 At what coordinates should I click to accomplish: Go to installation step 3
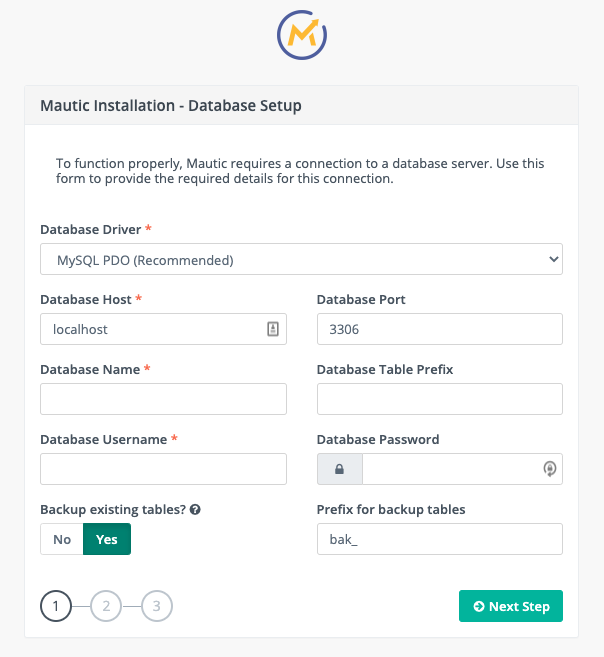point(157,606)
